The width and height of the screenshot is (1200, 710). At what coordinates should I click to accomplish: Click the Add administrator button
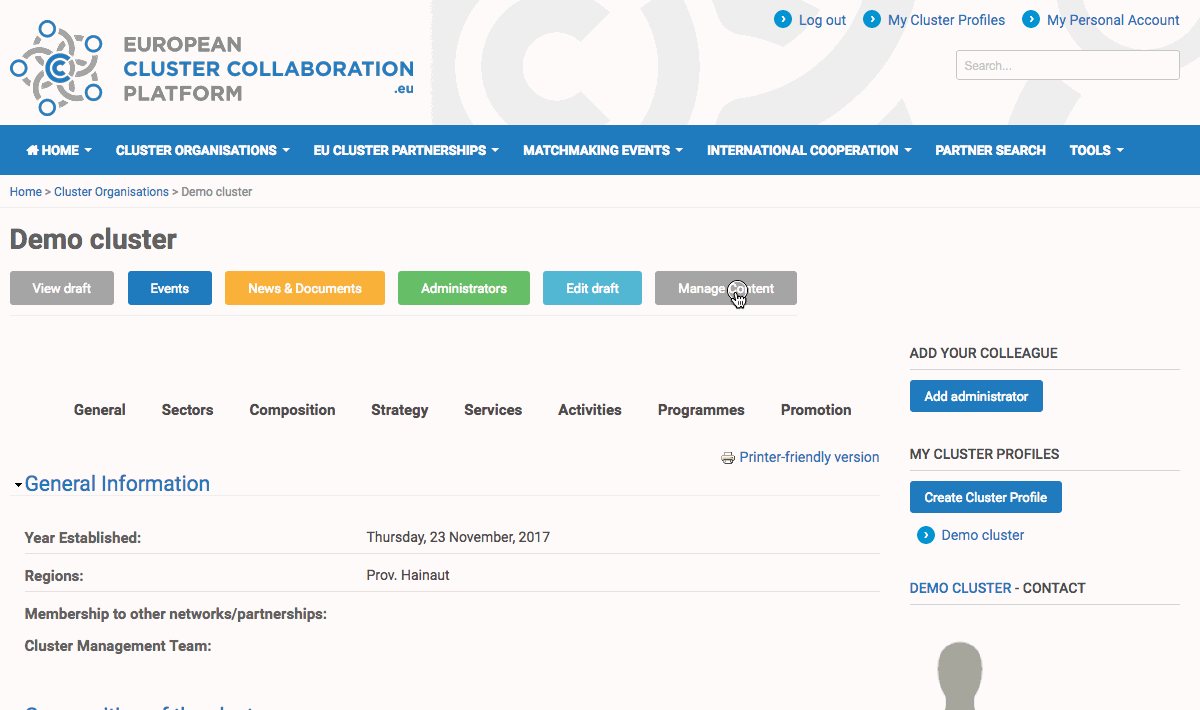pyautogui.click(x=976, y=396)
